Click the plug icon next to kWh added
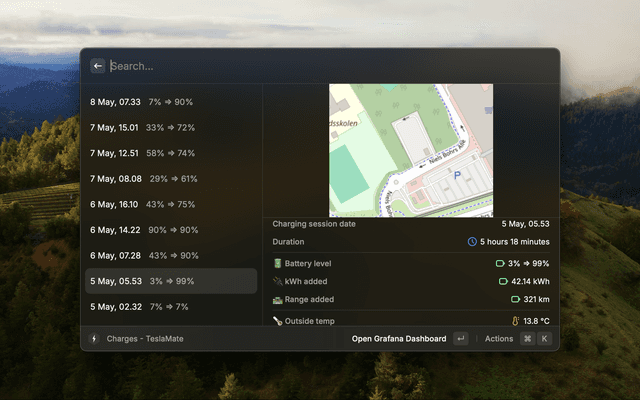 pos(278,282)
